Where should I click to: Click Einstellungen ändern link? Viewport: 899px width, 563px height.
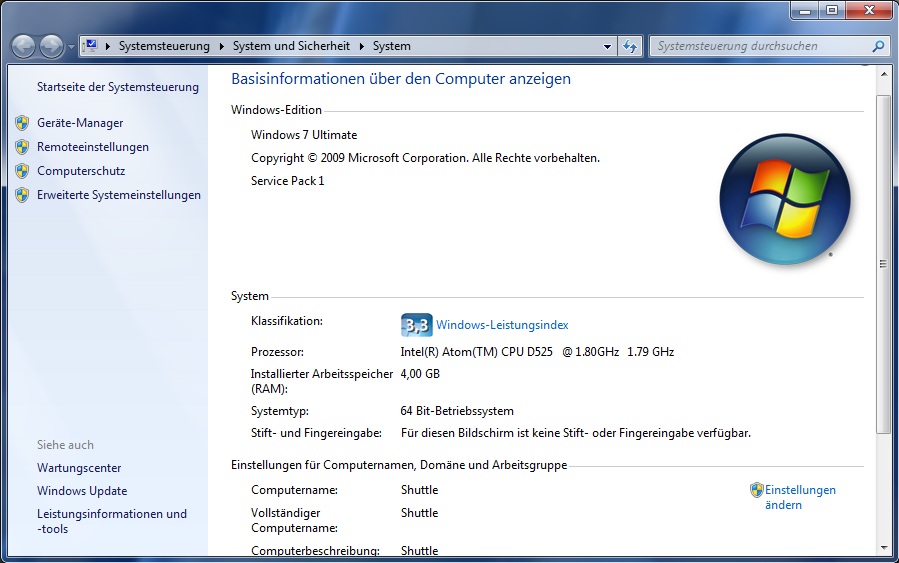click(x=800, y=497)
